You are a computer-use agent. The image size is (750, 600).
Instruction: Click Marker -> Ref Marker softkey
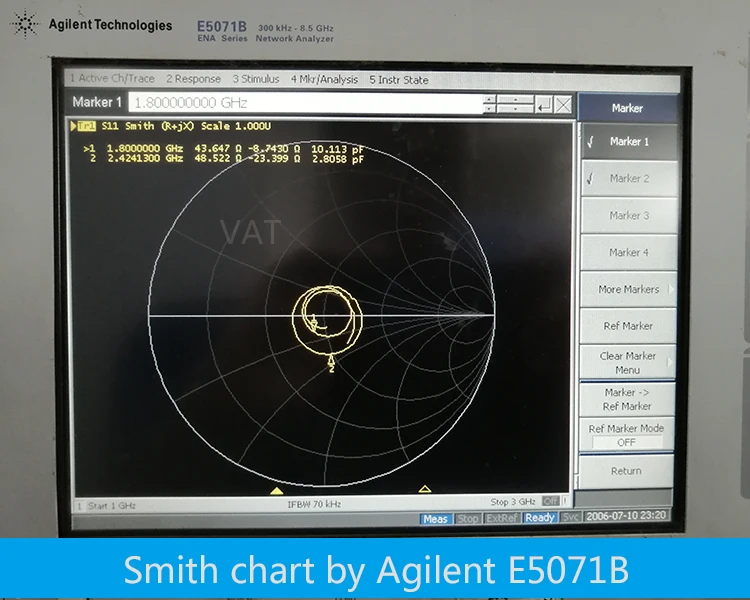627,399
